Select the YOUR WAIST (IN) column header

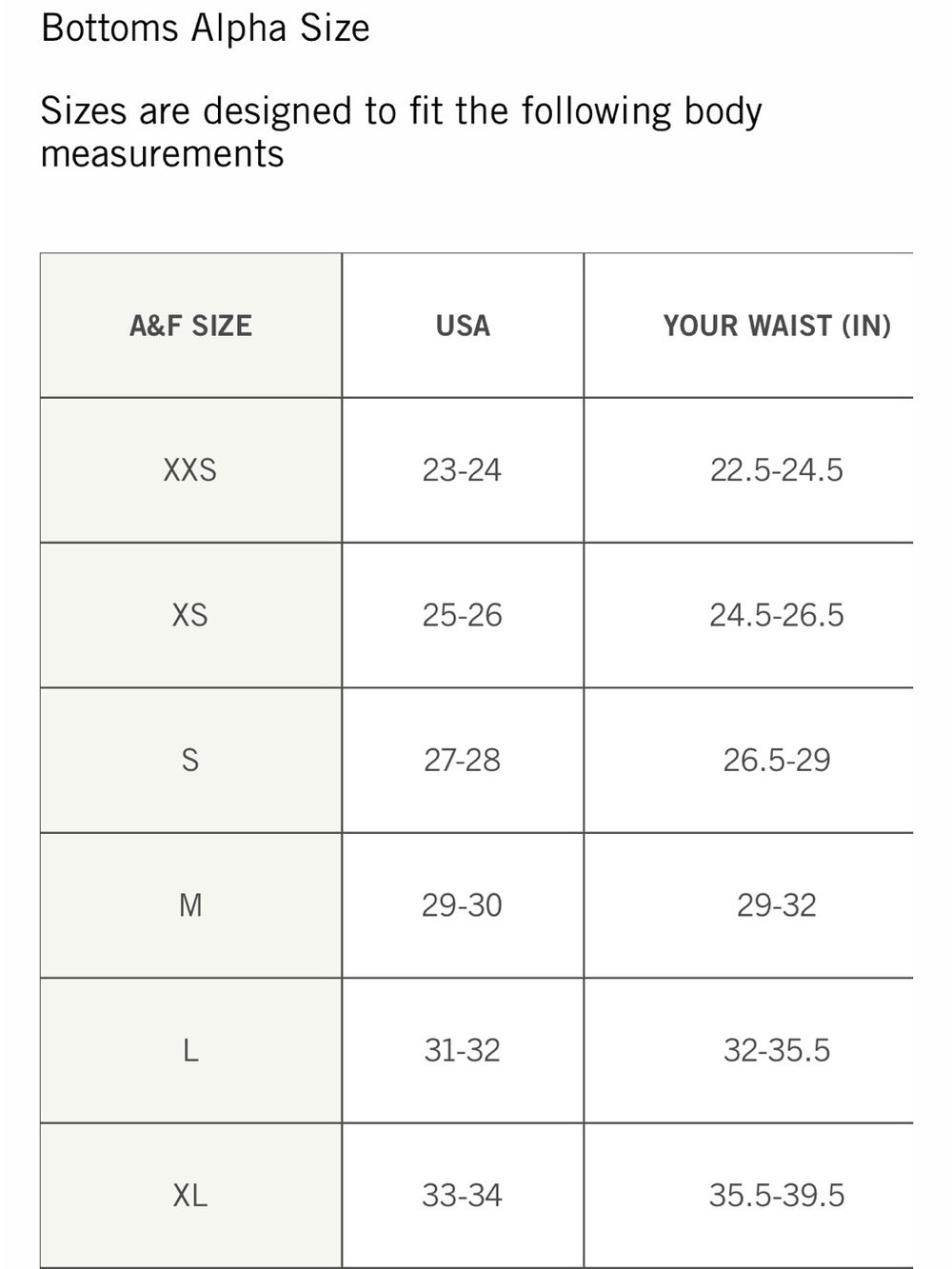[x=777, y=326]
